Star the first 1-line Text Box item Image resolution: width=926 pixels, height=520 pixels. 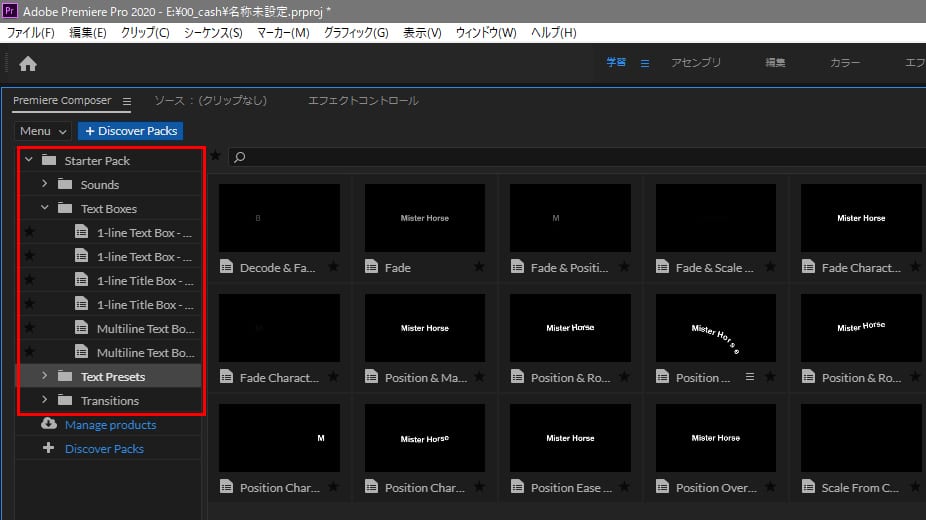[x=30, y=232]
